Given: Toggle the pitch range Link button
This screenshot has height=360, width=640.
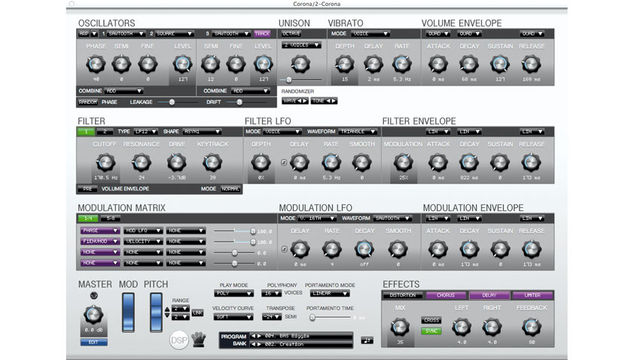Looking at the screenshot, I should pyautogui.click(x=198, y=313).
